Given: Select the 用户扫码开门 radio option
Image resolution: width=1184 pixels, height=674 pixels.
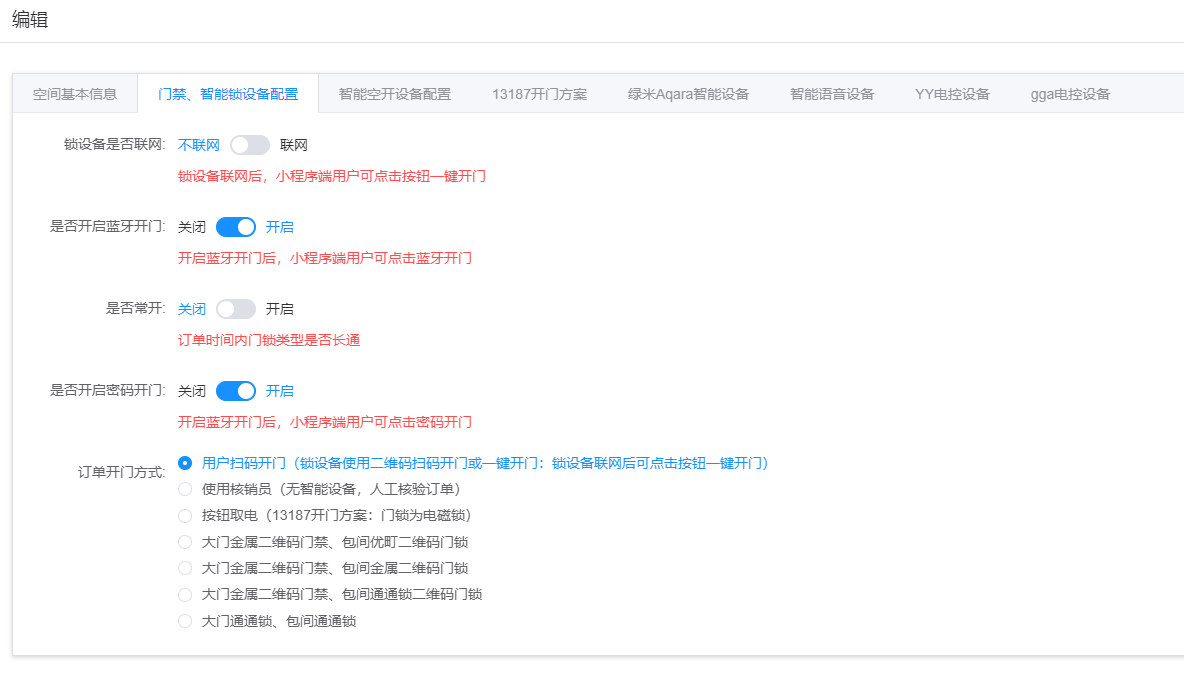Looking at the screenshot, I should click(185, 463).
